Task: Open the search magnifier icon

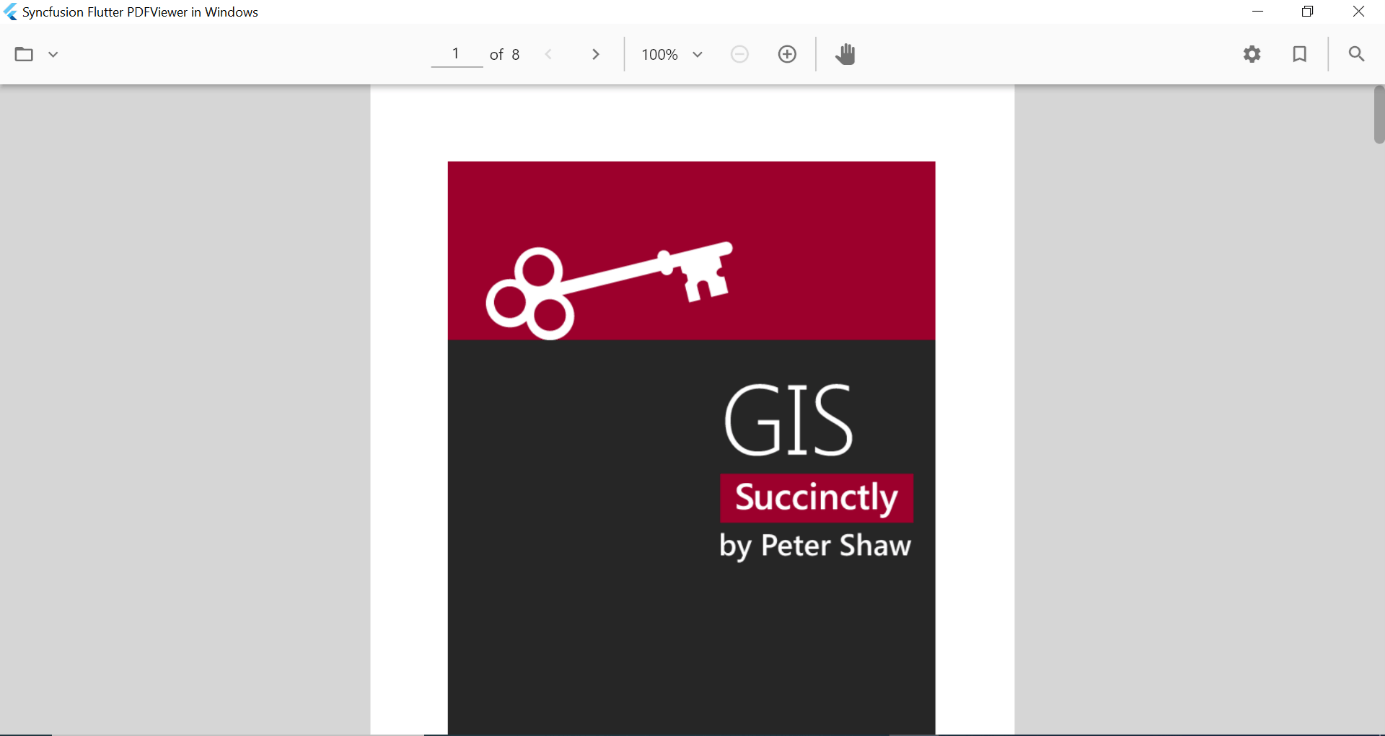Action: (x=1356, y=54)
